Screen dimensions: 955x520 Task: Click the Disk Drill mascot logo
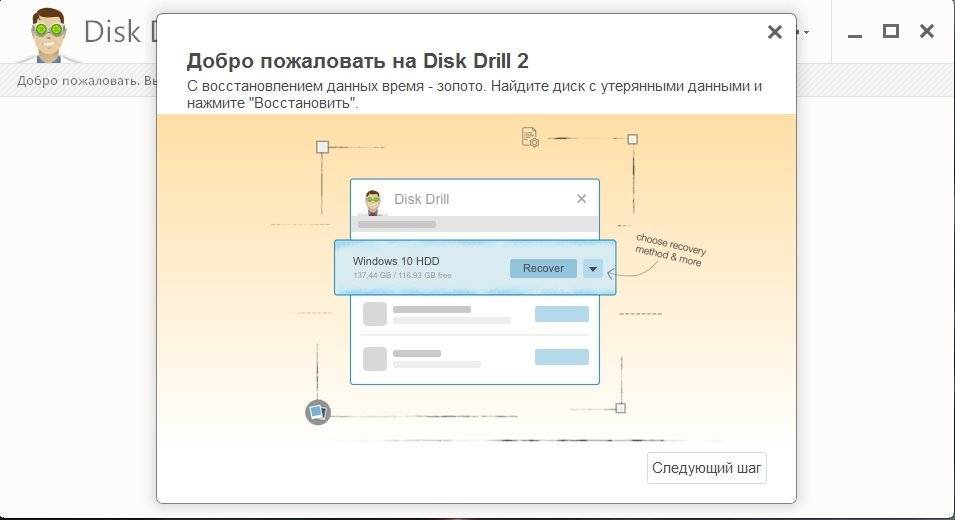49,35
